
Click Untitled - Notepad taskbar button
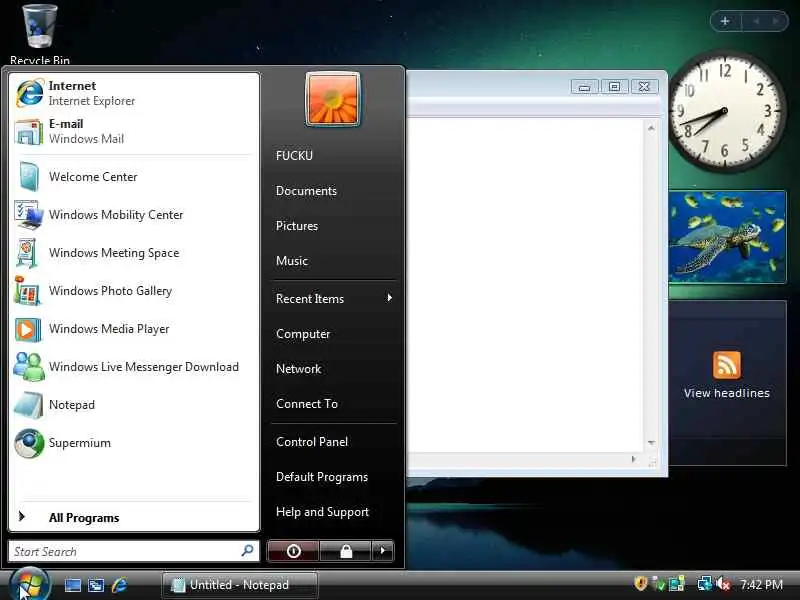click(x=239, y=585)
